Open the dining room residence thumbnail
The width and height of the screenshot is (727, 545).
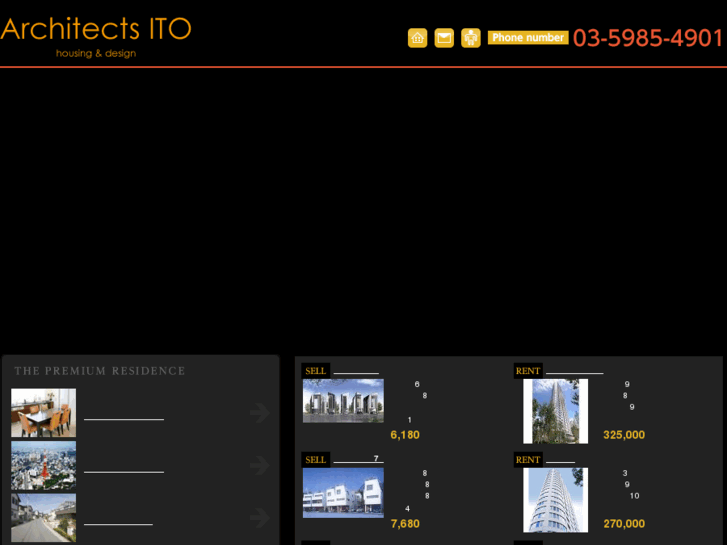44,413
